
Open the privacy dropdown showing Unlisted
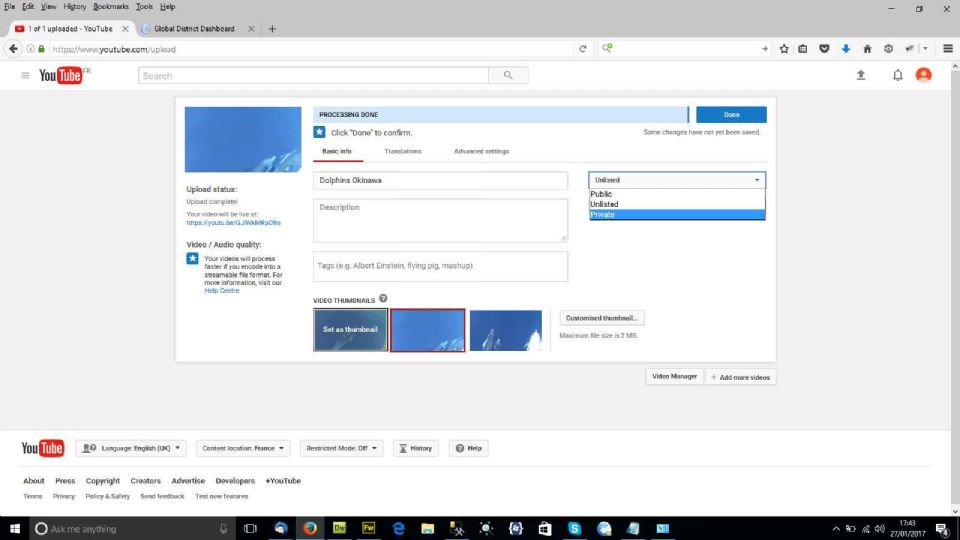click(x=677, y=180)
